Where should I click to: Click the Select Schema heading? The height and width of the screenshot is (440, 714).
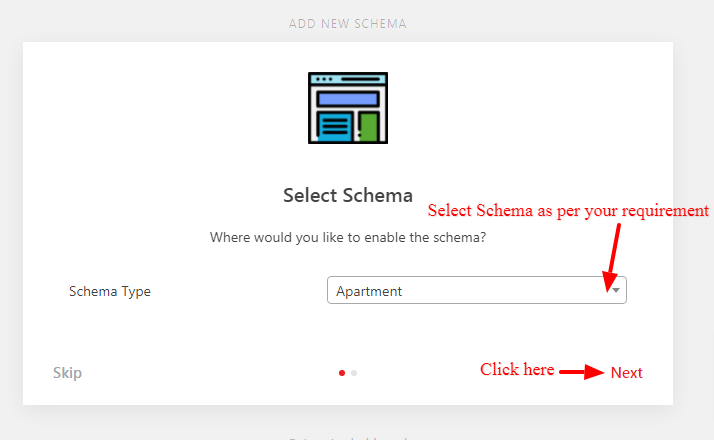[x=348, y=195]
